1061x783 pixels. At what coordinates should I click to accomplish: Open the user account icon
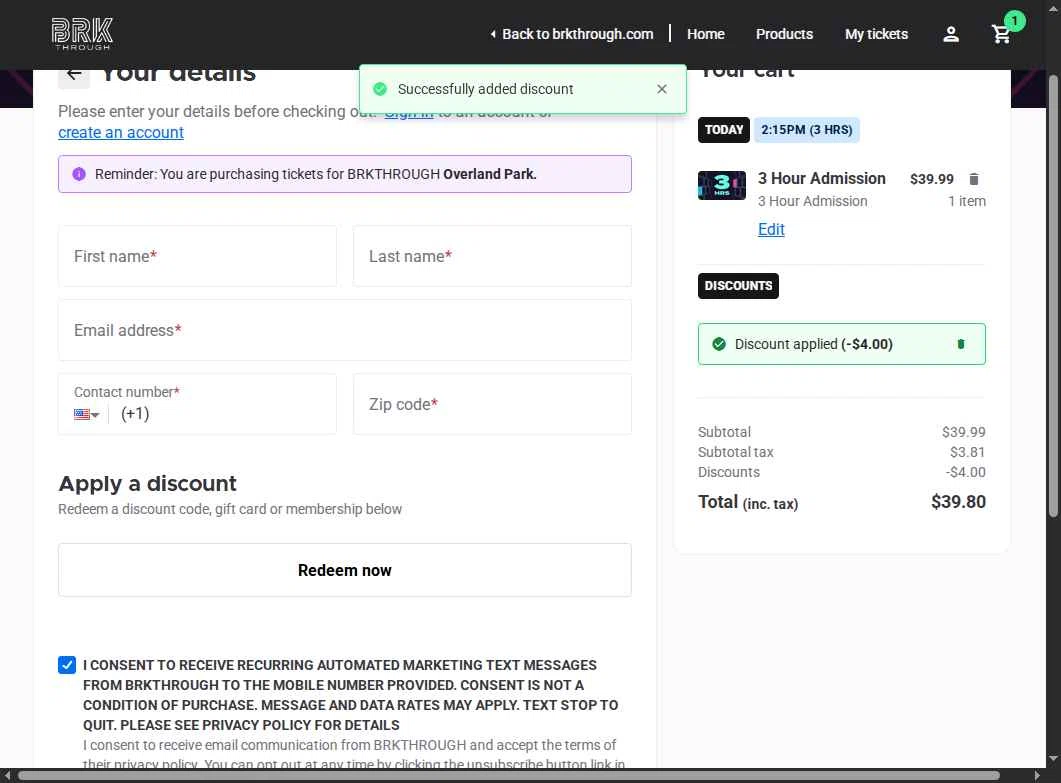tap(951, 35)
